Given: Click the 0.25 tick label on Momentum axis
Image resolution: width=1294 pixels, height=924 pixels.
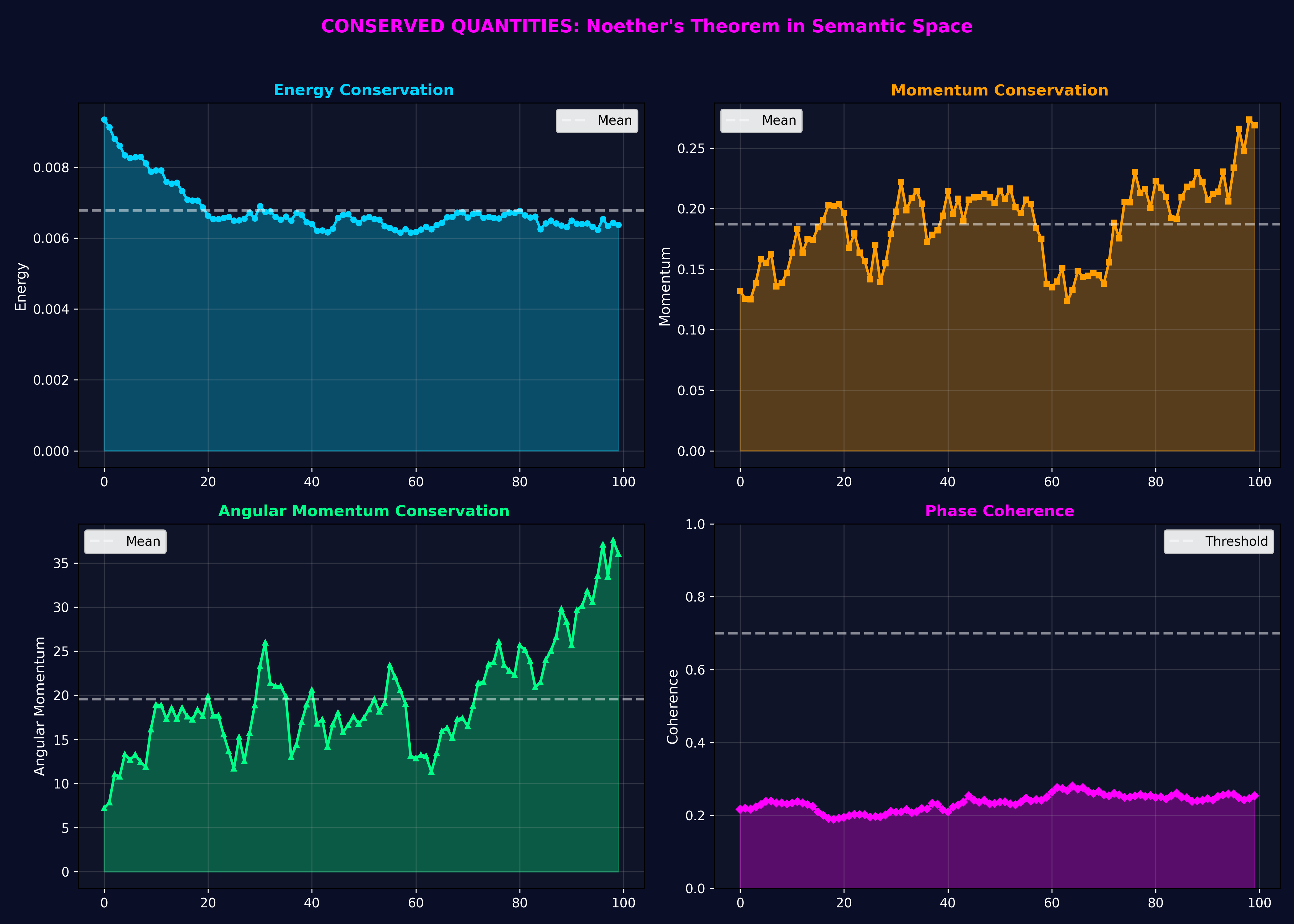Looking at the screenshot, I should pyautogui.click(x=691, y=148).
